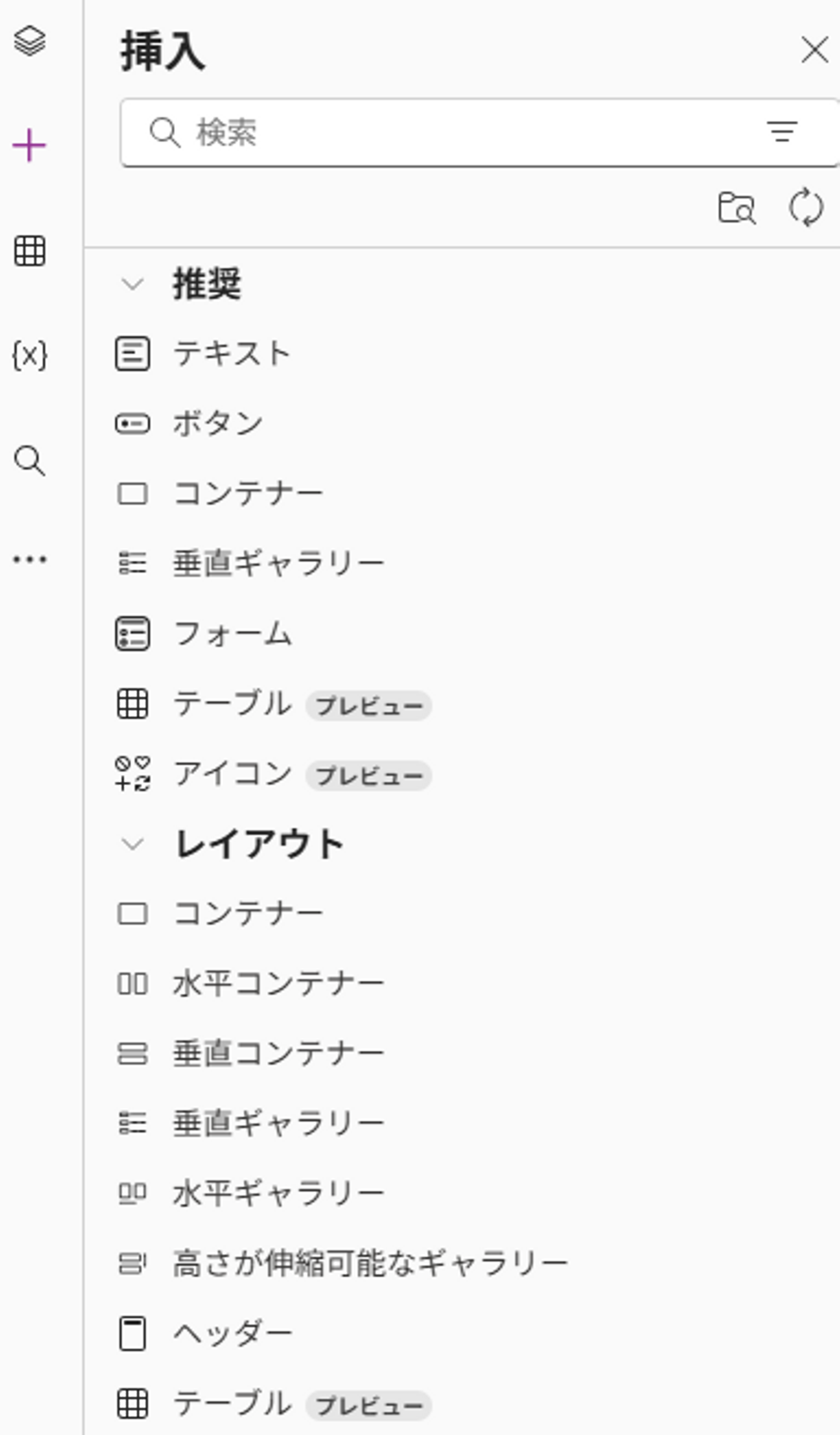This screenshot has height=1435, width=840.
Task: Open the more options ellipsis in sidebar
Action: click(x=29, y=560)
